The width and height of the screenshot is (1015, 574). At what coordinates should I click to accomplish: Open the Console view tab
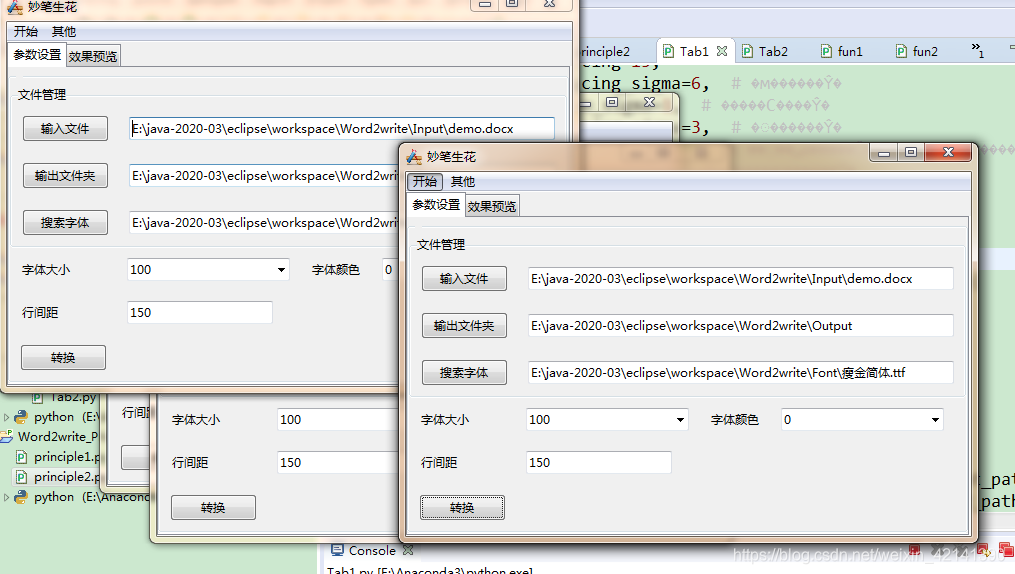tap(372, 551)
